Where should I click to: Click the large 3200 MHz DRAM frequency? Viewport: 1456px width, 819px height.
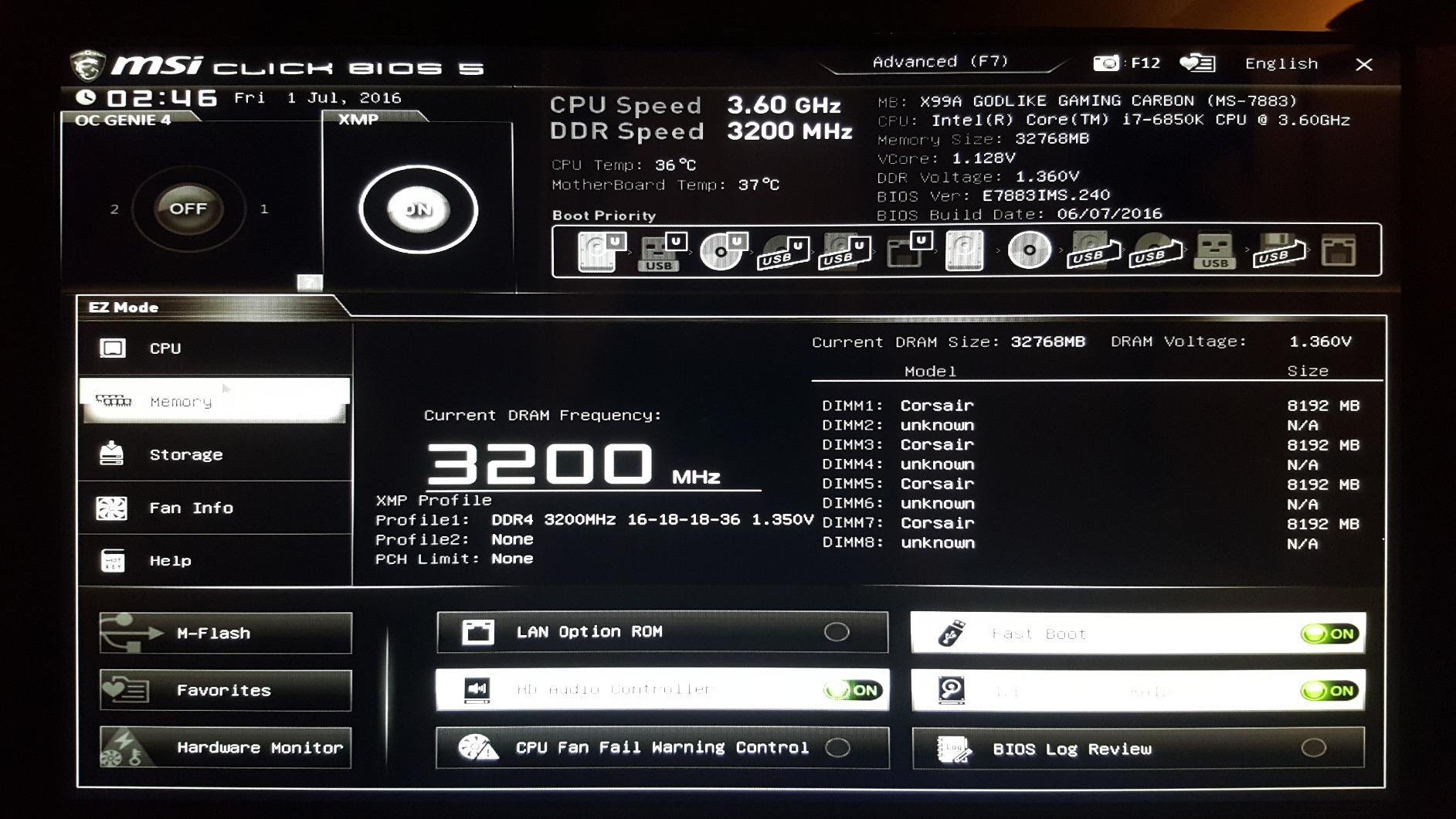(573, 464)
